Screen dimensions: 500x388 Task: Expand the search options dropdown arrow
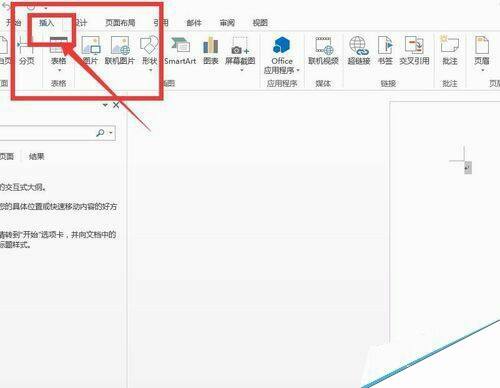(x=111, y=133)
